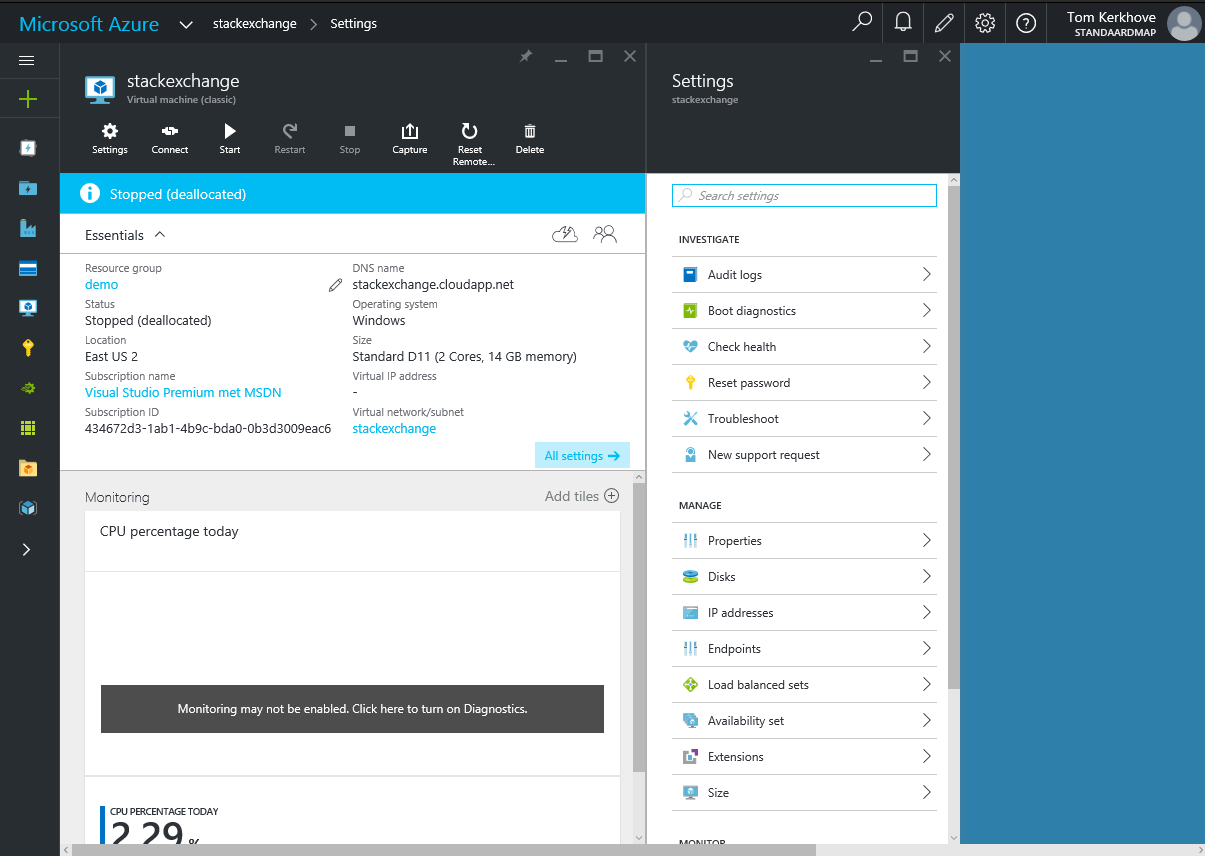Open the breadcrumb dropdown next to Microsoft Azure
Screen dimensions: 1205x856
pos(186,23)
